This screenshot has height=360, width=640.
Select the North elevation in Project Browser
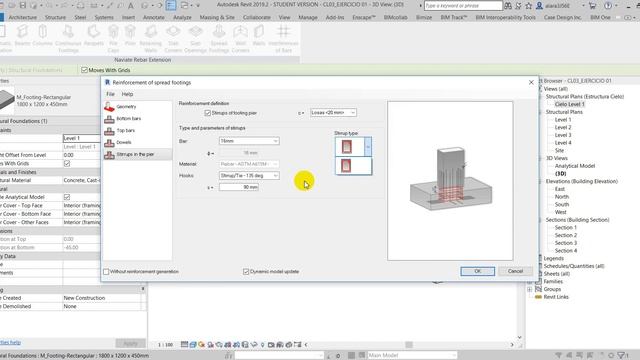[x=562, y=197]
